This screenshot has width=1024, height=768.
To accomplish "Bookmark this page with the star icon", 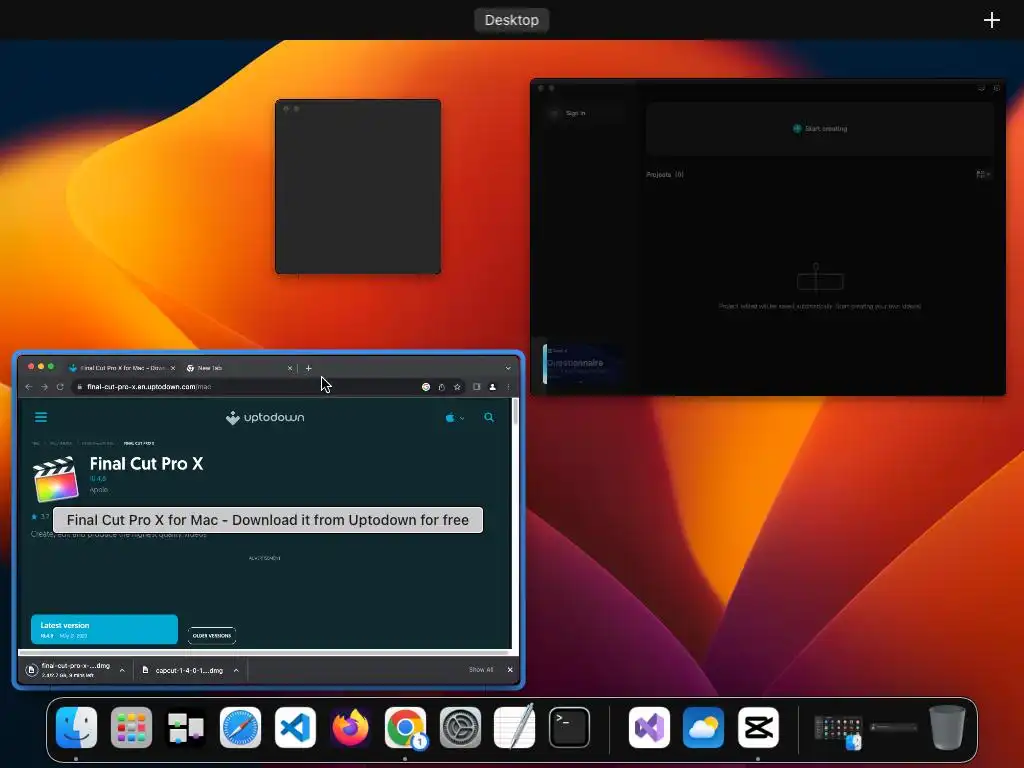I will point(457,387).
